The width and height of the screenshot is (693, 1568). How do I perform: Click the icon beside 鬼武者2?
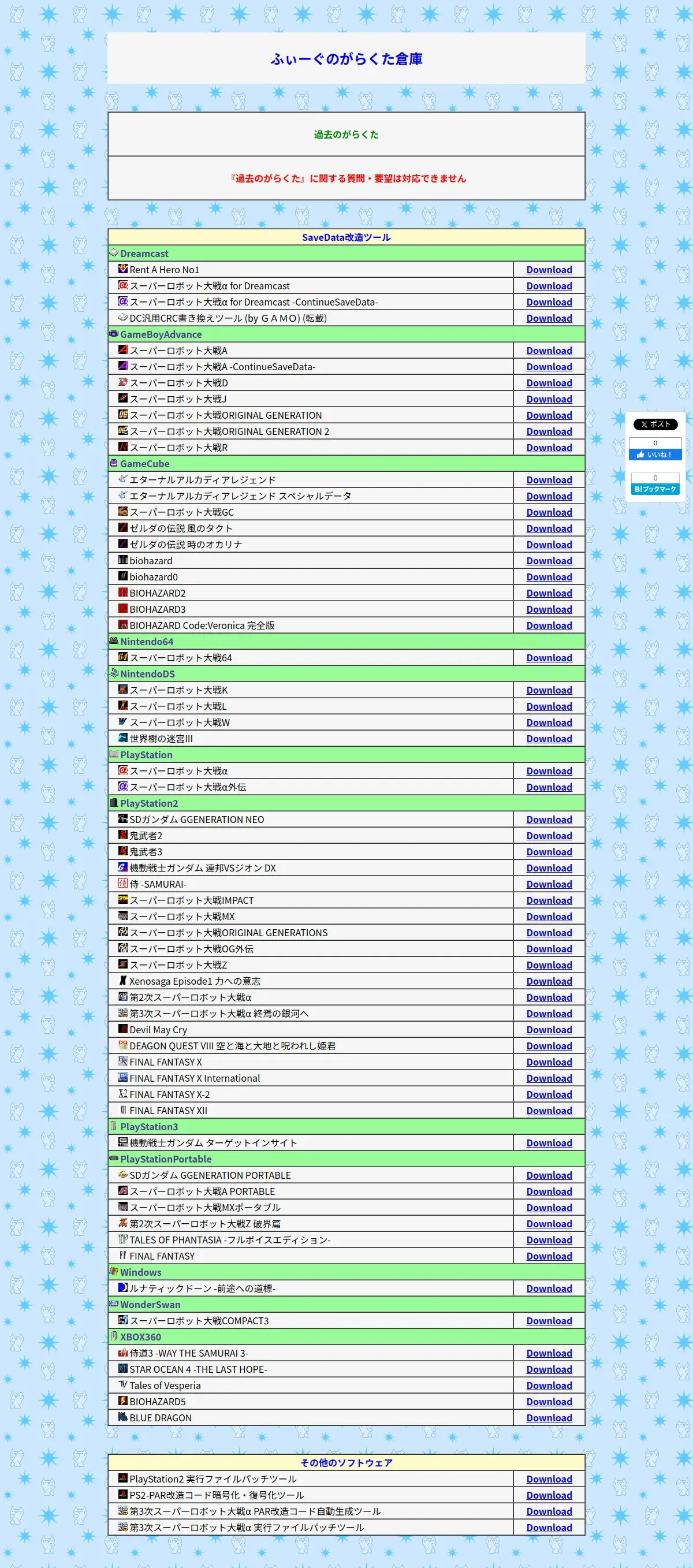[x=123, y=835]
